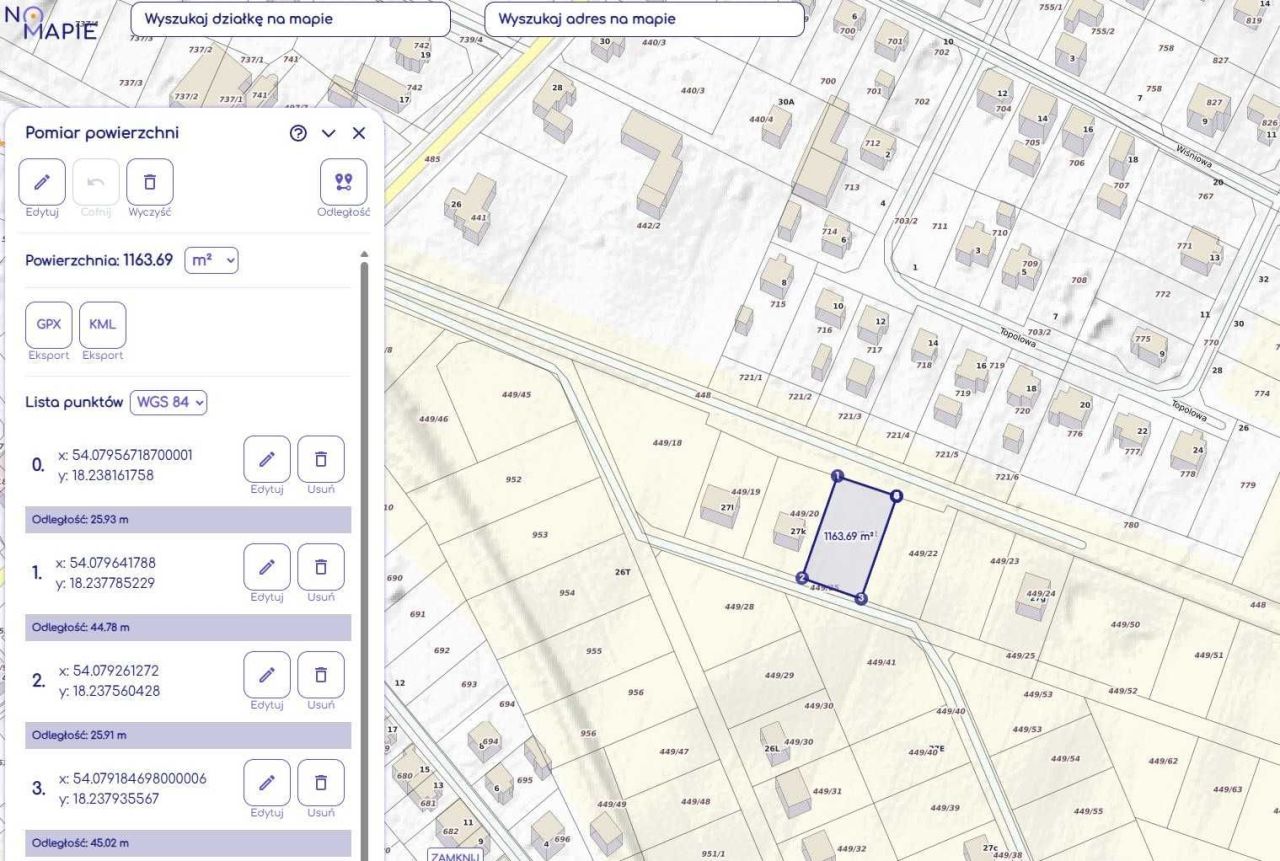This screenshot has height=861, width=1280.
Task: Open the WGS 84 coordinate system dropdown
Action: tap(168, 402)
